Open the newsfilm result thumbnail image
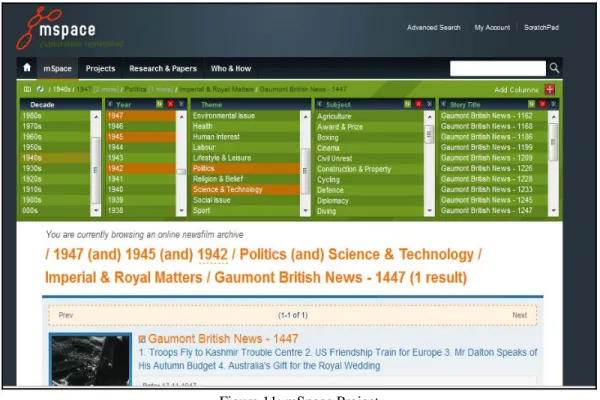The width and height of the screenshot is (600, 400). [90, 359]
